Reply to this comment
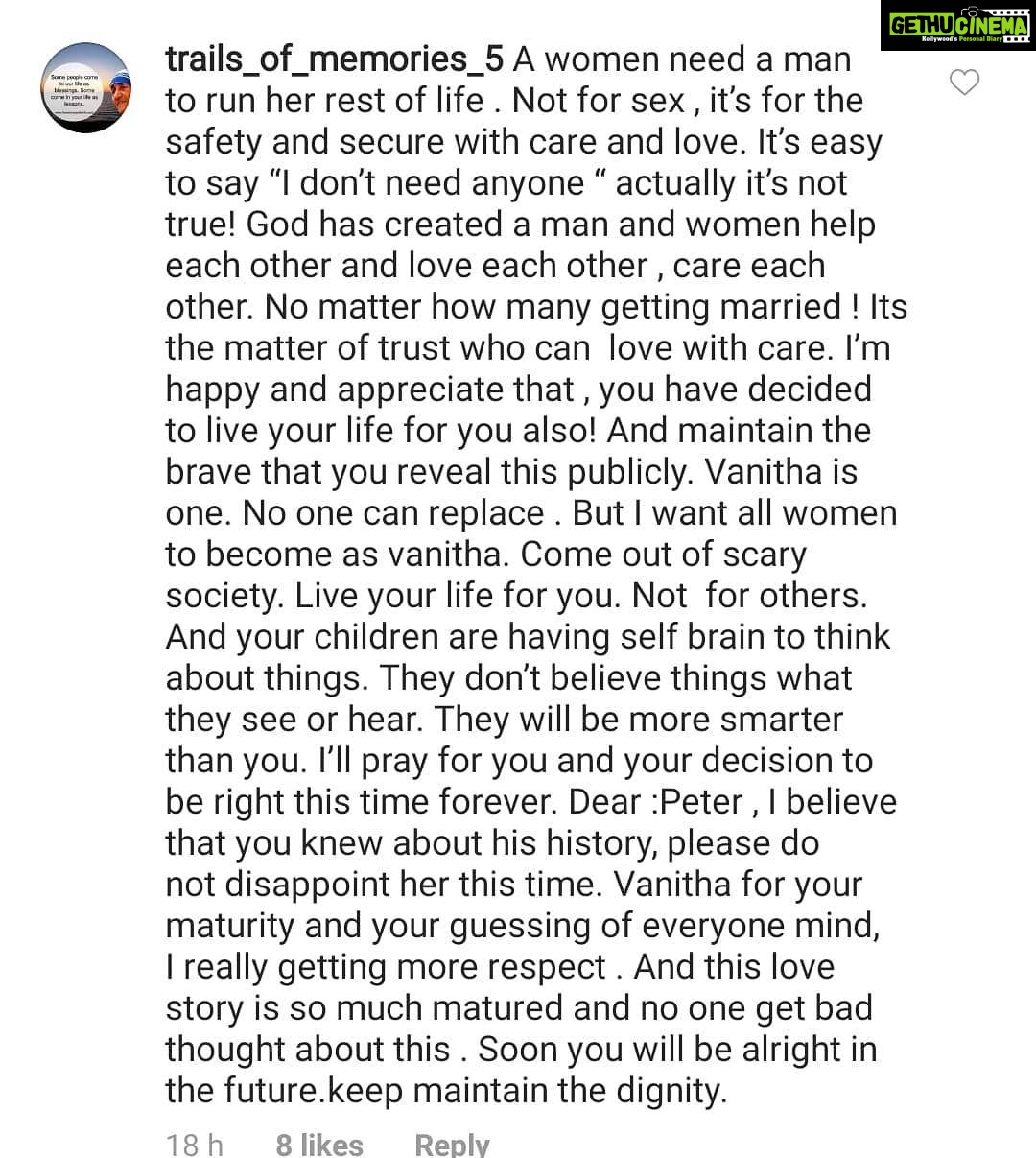1036x1158 pixels. pyautogui.click(x=452, y=1144)
